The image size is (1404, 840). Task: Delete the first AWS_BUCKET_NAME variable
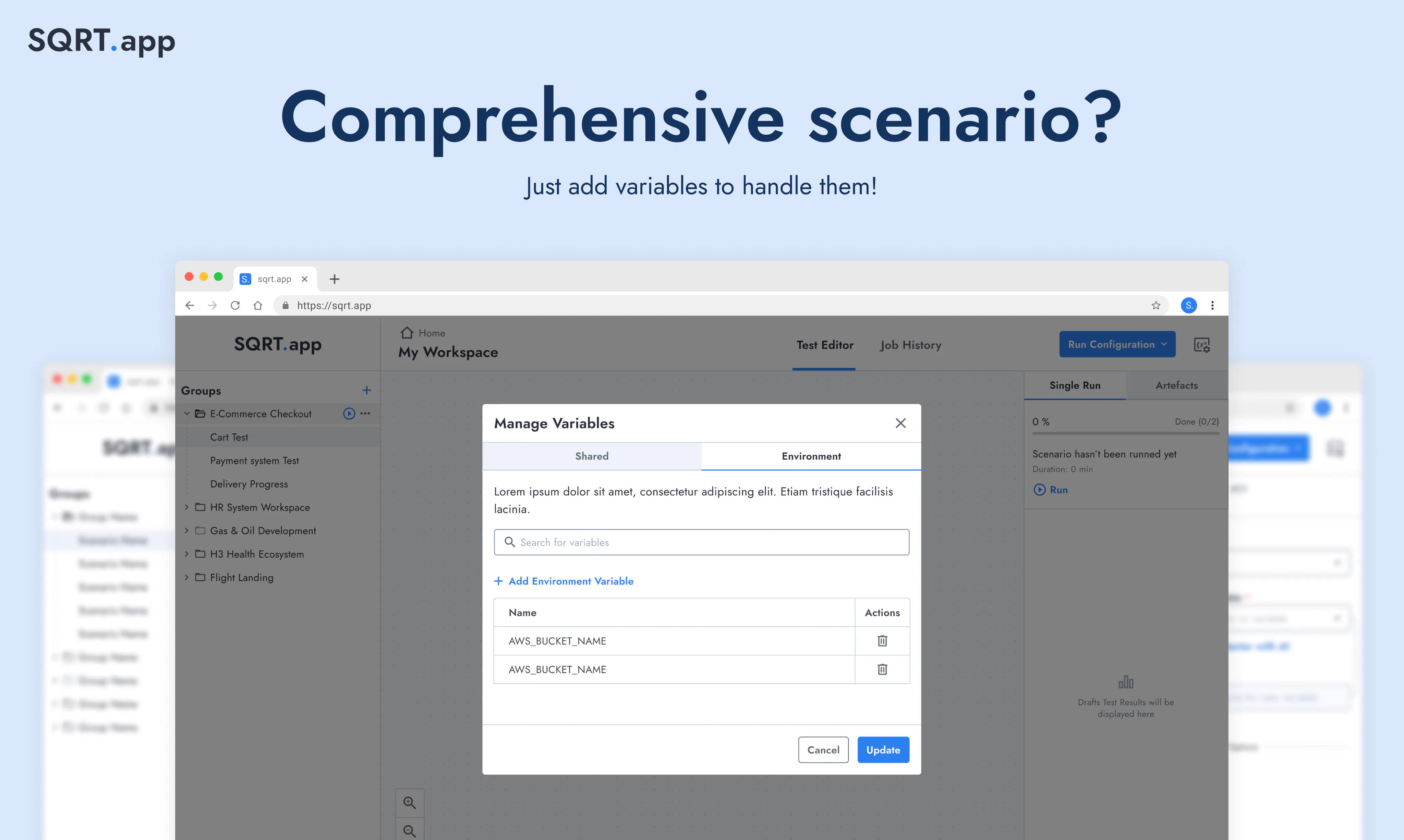(x=882, y=641)
